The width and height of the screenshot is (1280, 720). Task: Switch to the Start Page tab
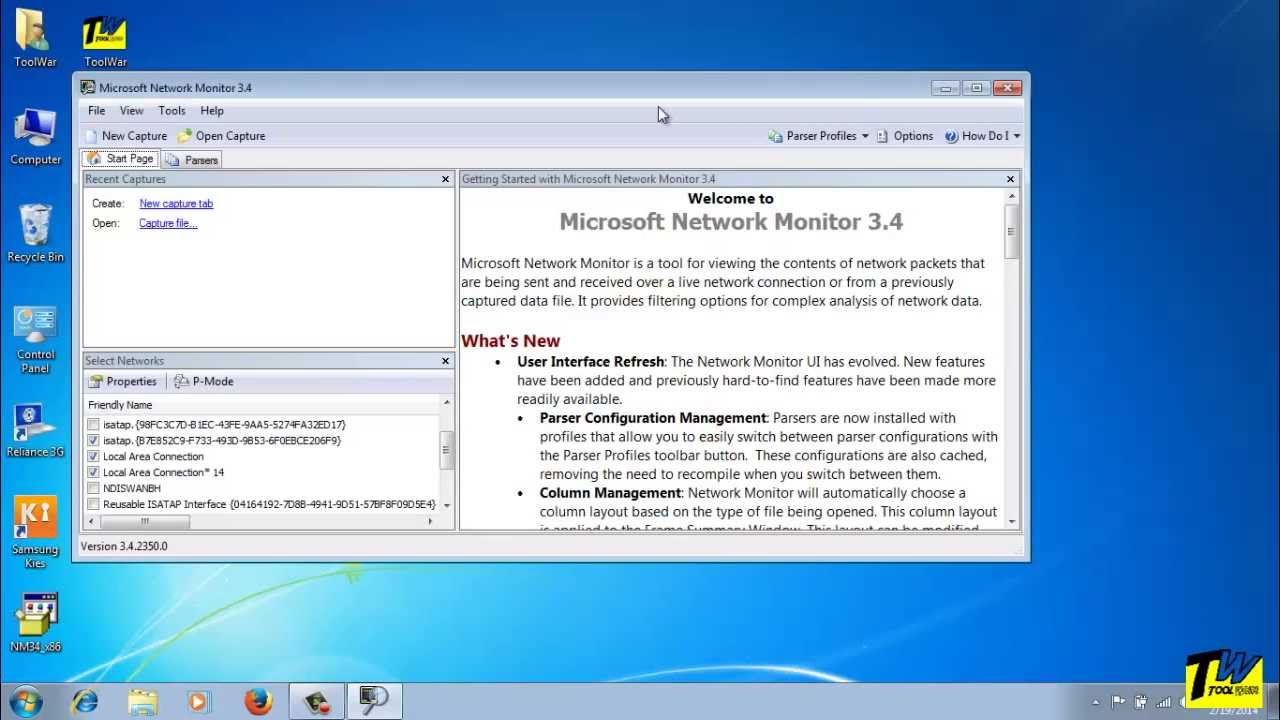(120, 159)
